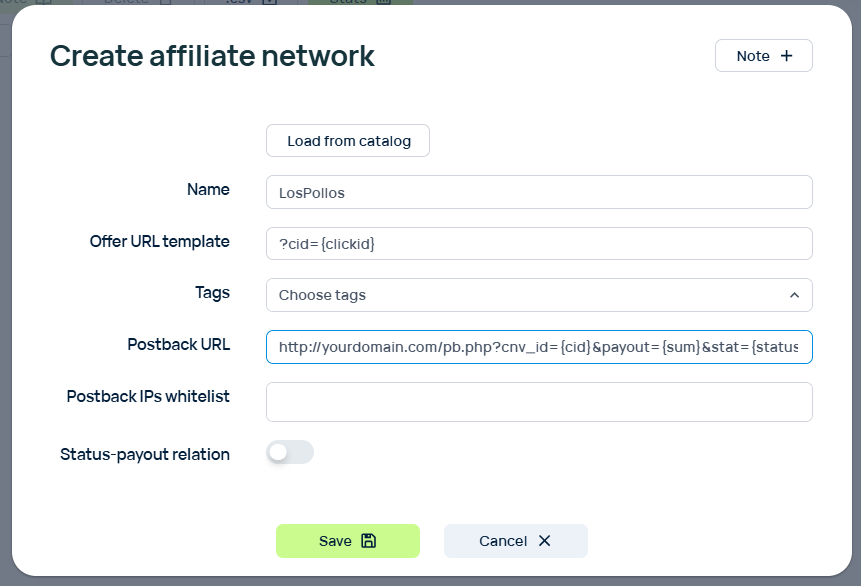Screen dimensions: 861x586
Task: Open the Choose tags dropdown
Action: (x=520, y=295)
